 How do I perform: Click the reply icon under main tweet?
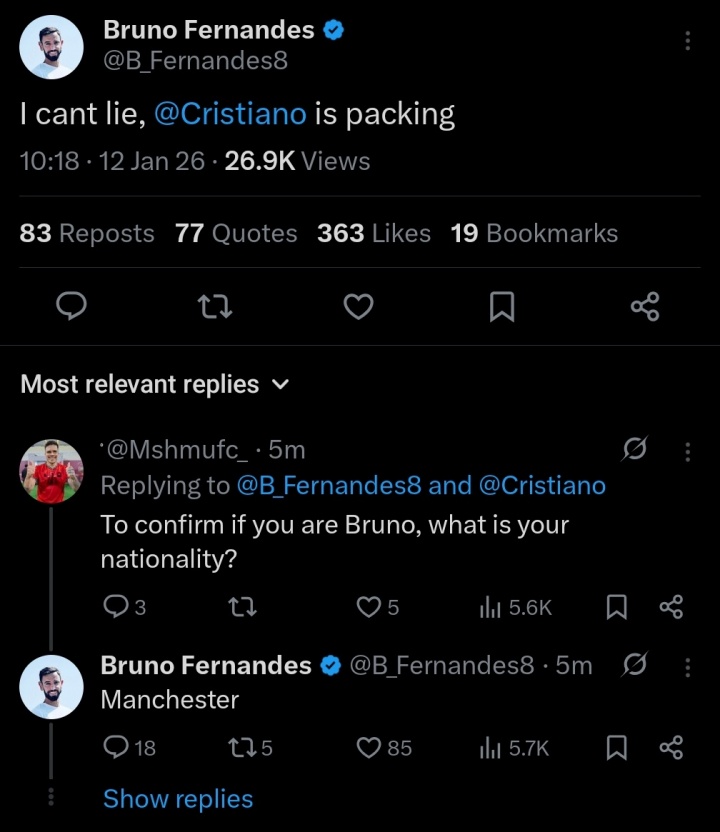point(69,307)
